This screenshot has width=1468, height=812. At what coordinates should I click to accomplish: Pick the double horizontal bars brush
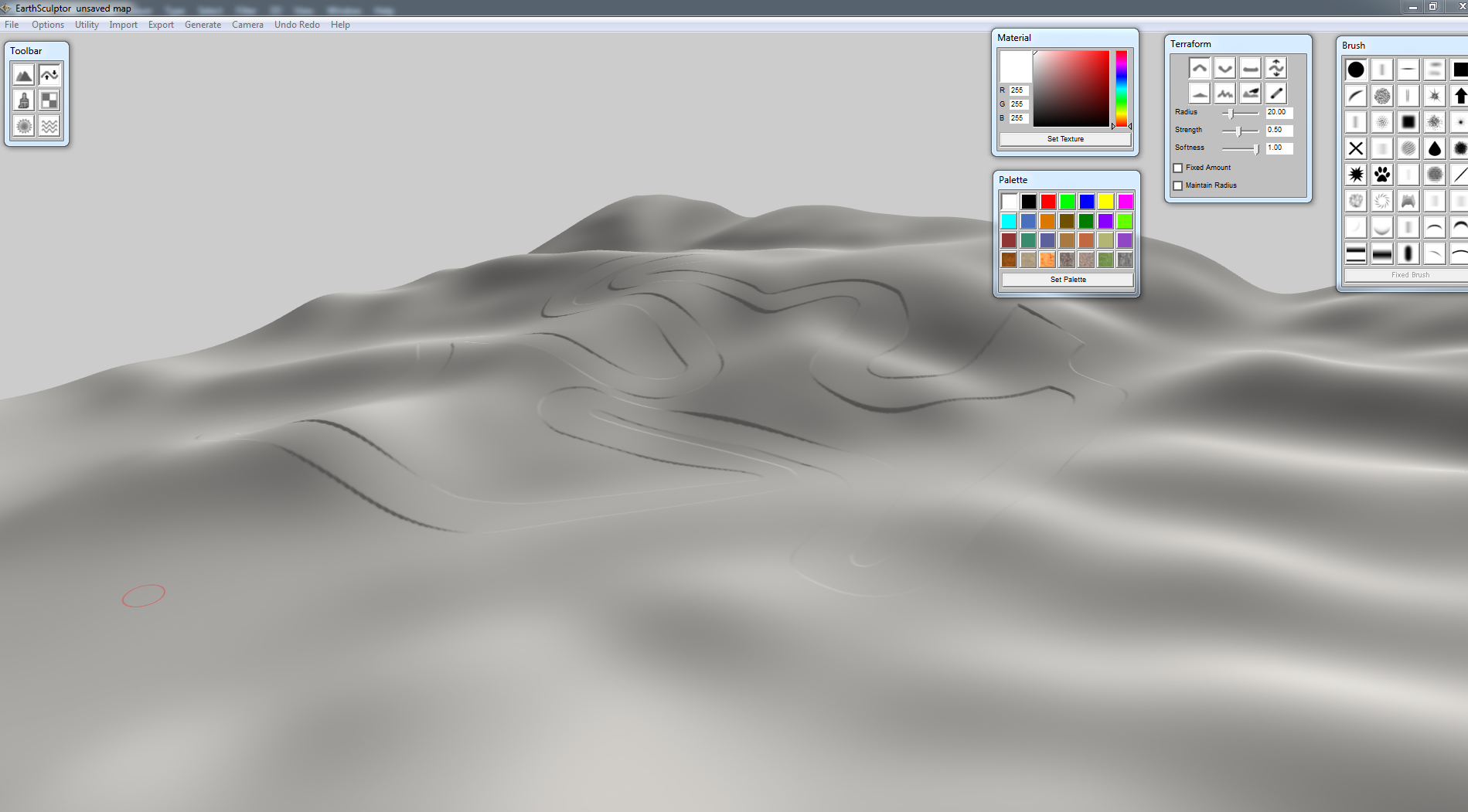pos(1356,253)
